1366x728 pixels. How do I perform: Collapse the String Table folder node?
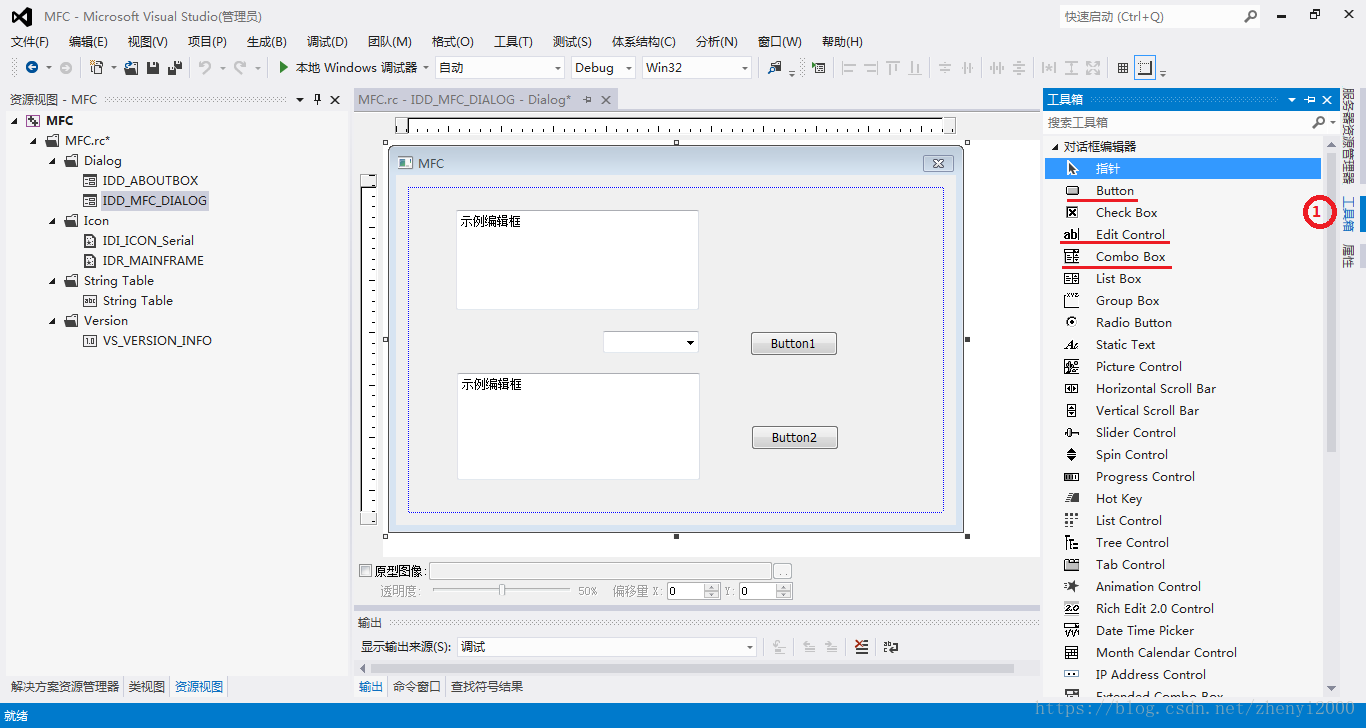(54, 281)
